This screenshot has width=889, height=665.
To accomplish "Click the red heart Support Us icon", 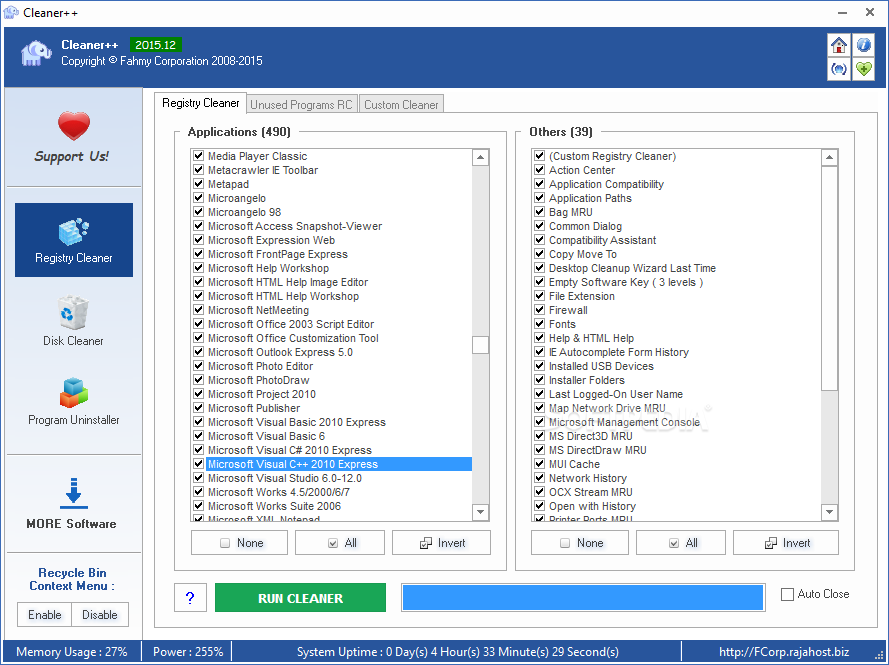I will [x=74, y=126].
